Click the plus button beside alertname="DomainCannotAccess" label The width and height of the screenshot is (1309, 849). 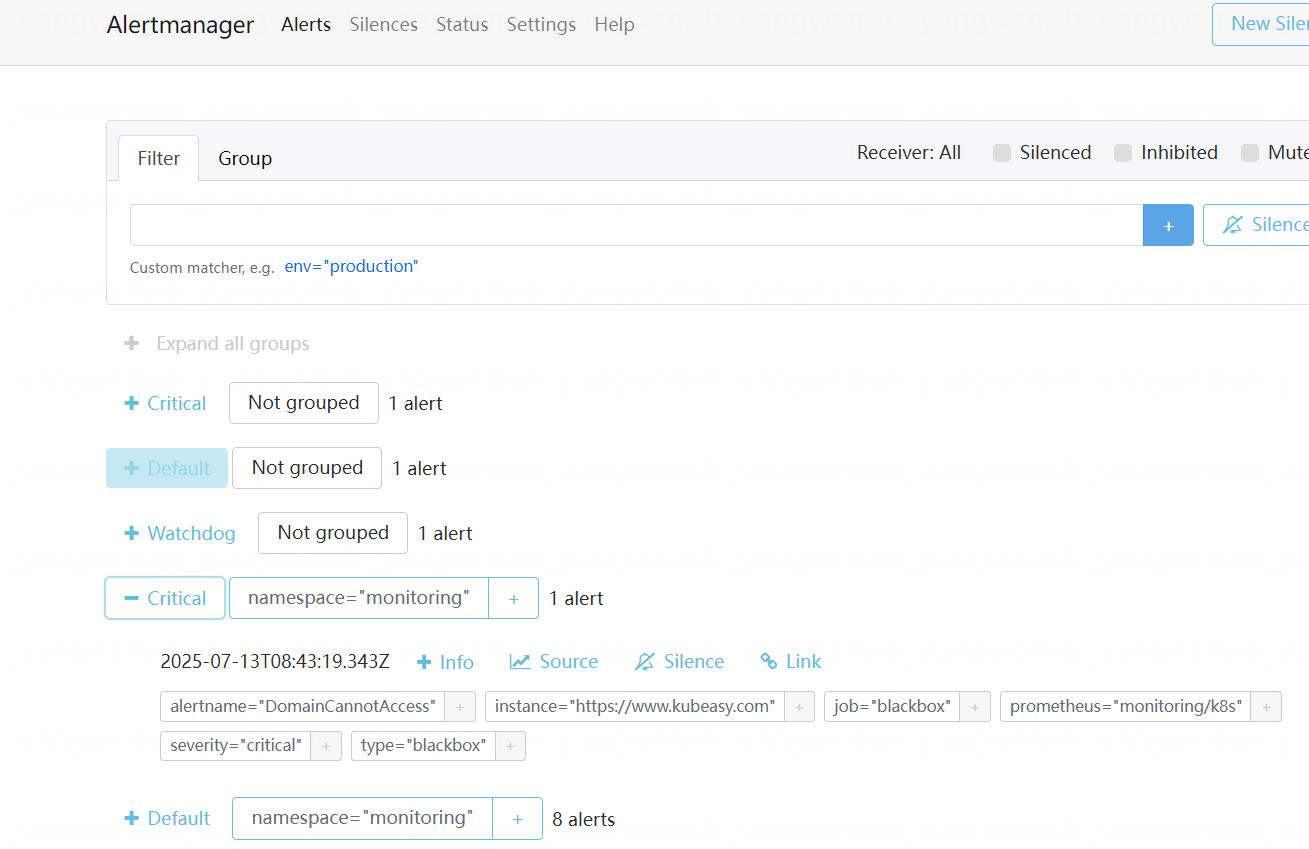460,707
